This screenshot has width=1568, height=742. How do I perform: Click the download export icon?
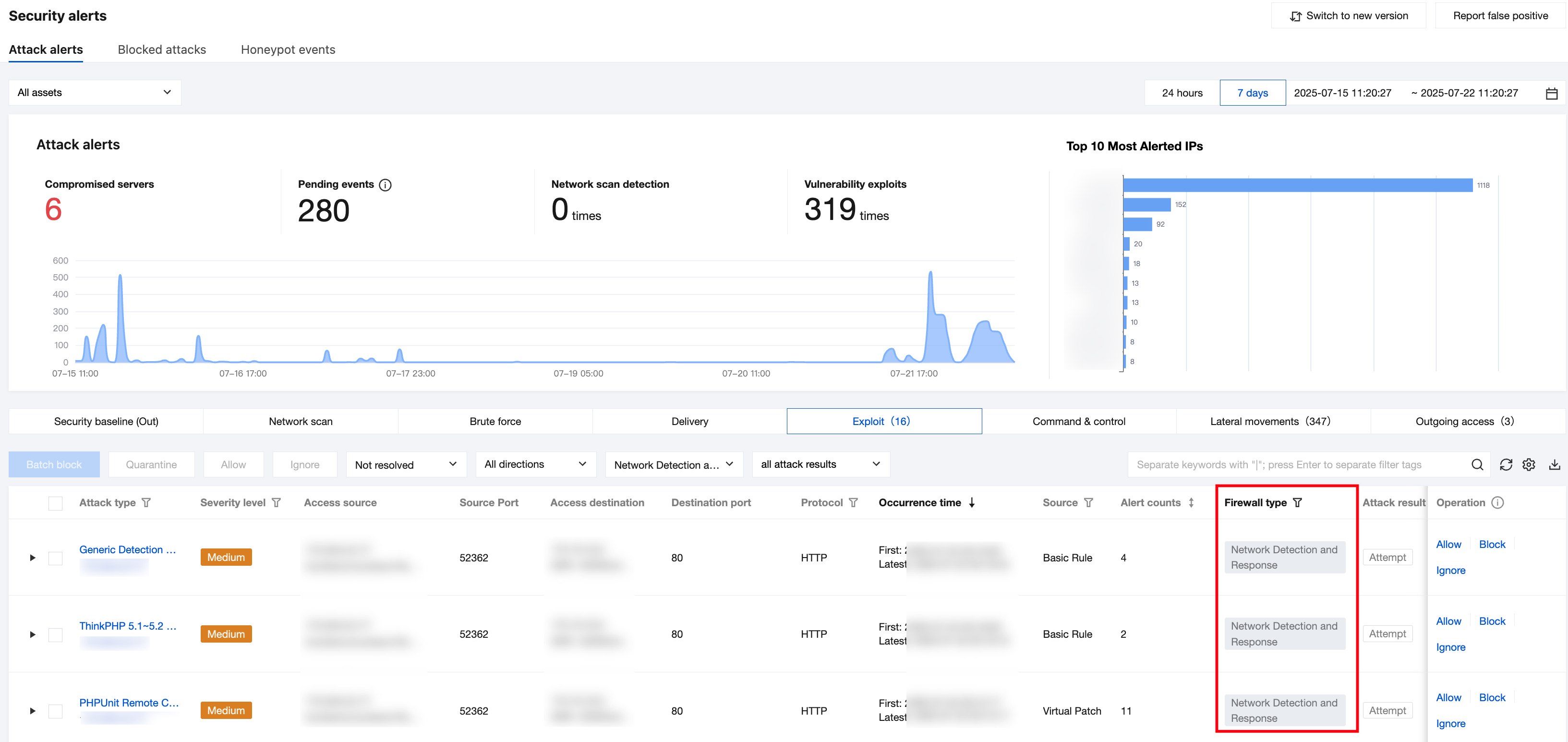[x=1554, y=464]
